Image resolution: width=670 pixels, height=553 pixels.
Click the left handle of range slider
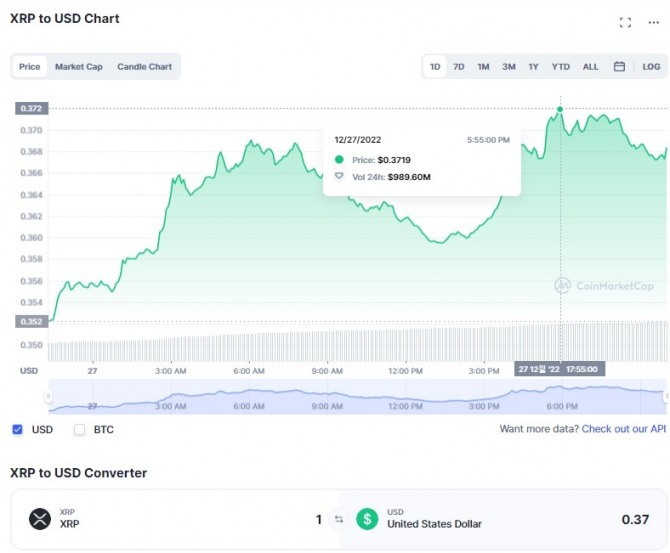(48, 397)
